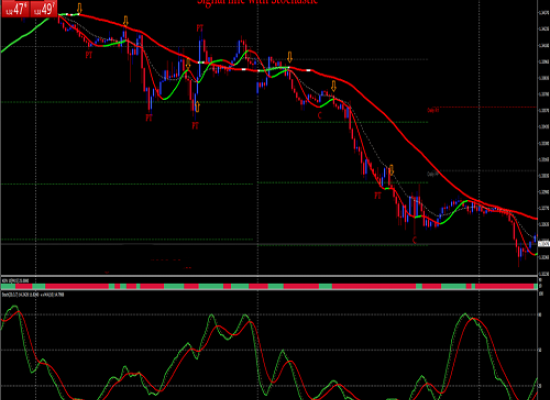The height and width of the screenshot is (400, 550).
Task: Click the orange down arrow nearest the first C label
Action: pyautogui.click(x=334, y=86)
